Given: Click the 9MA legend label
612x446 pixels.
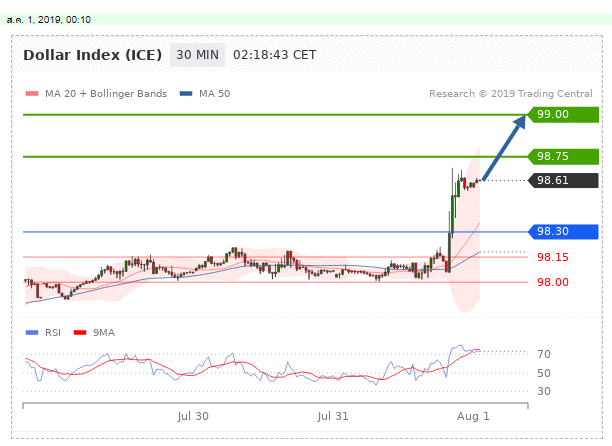Looking at the screenshot, I should click(104, 332).
